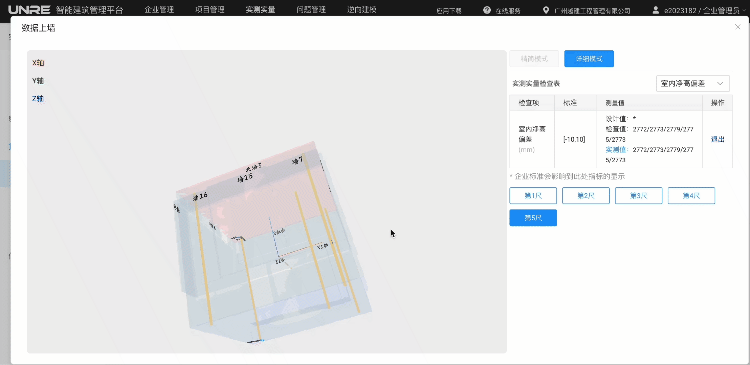
Task: Click the 调出 link in the 操作 column
Action: pyautogui.click(x=717, y=139)
